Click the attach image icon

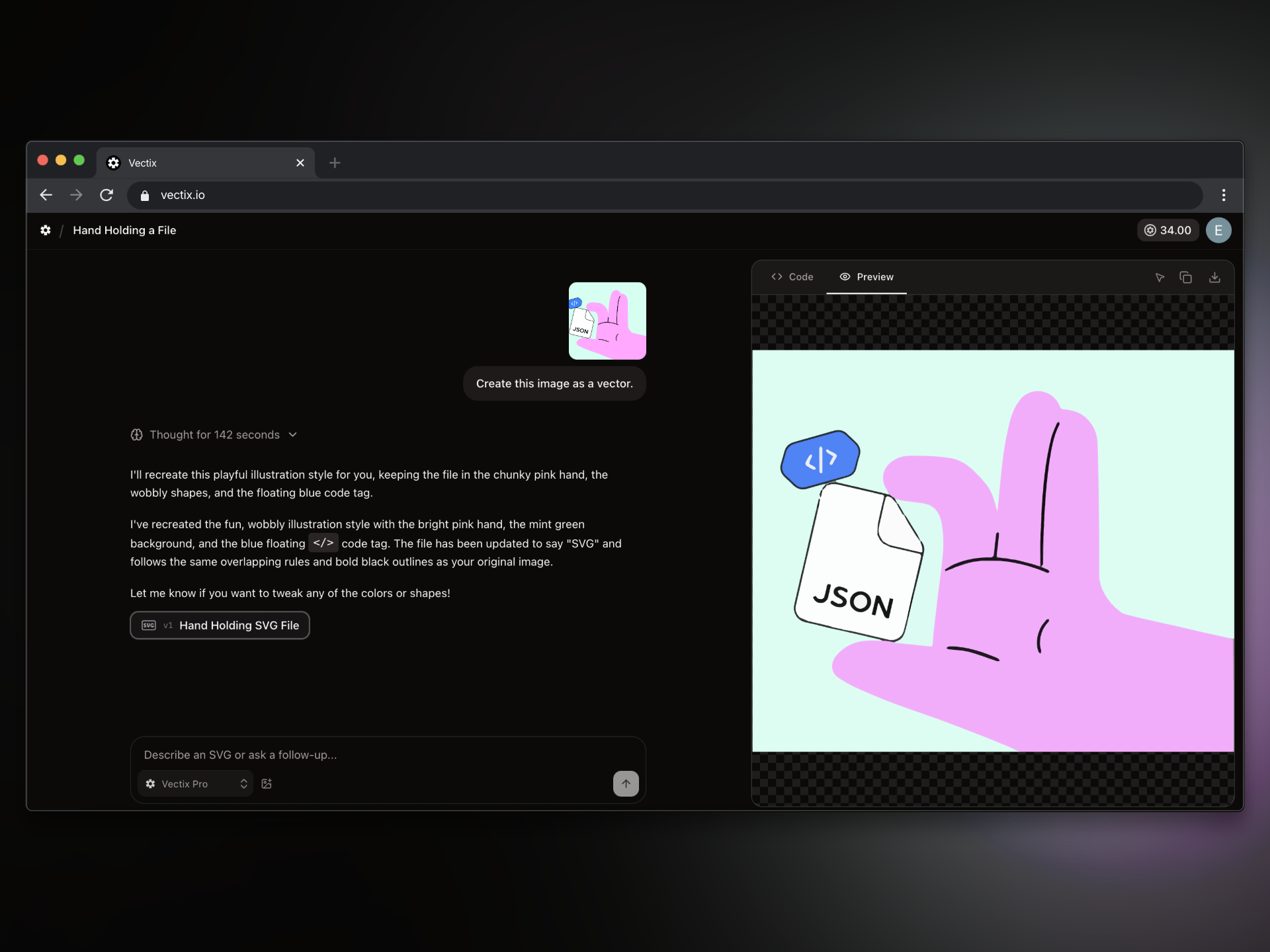click(x=267, y=783)
